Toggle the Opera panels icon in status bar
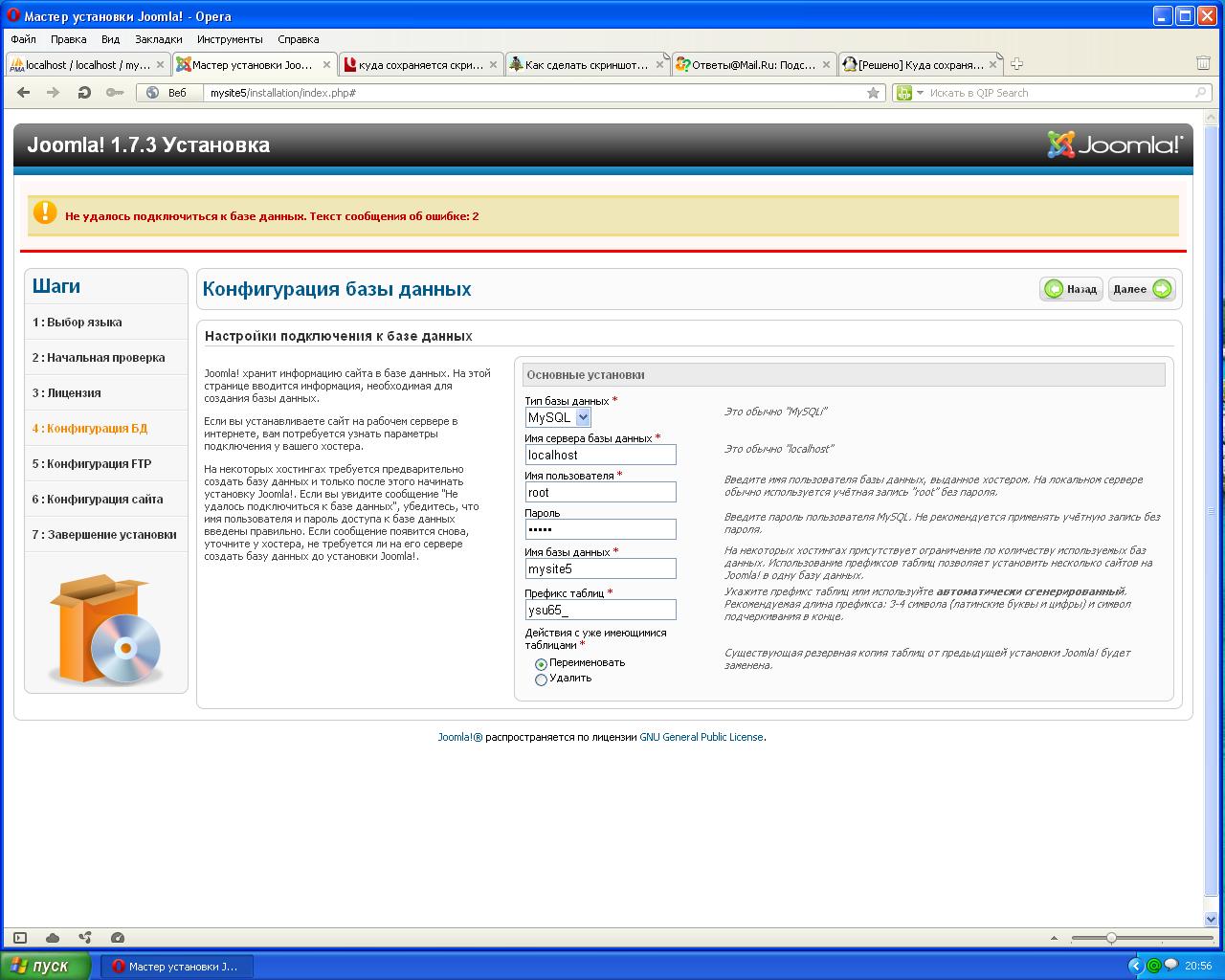Image resolution: width=1225 pixels, height=980 pixels. [x=20, y=938]
